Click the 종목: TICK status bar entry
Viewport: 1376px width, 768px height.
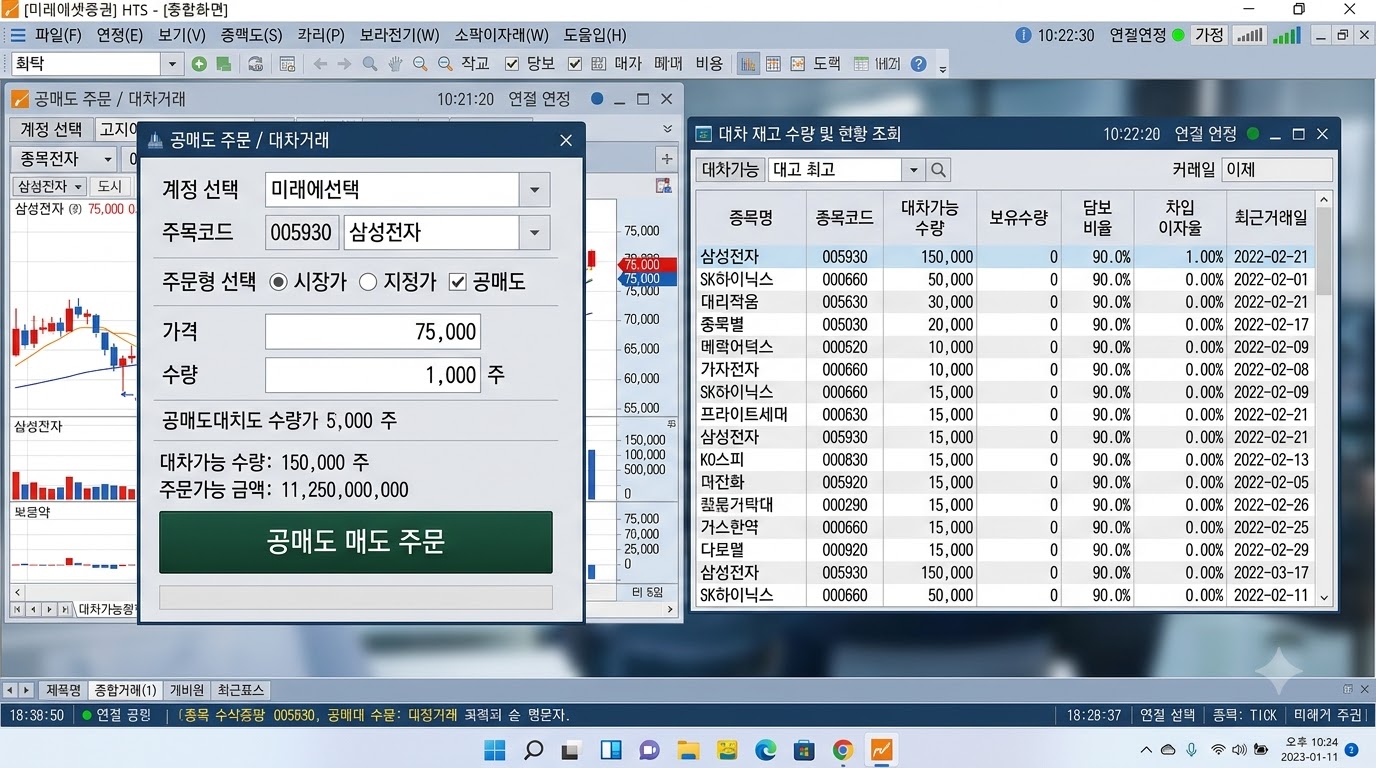(1244, 716)
